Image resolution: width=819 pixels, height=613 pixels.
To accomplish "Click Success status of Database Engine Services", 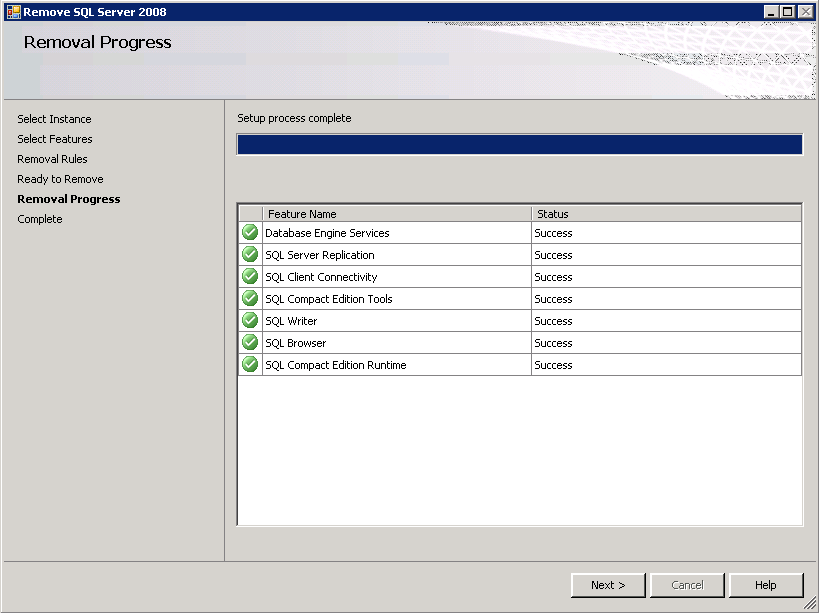I will click(x=553, y=233).
